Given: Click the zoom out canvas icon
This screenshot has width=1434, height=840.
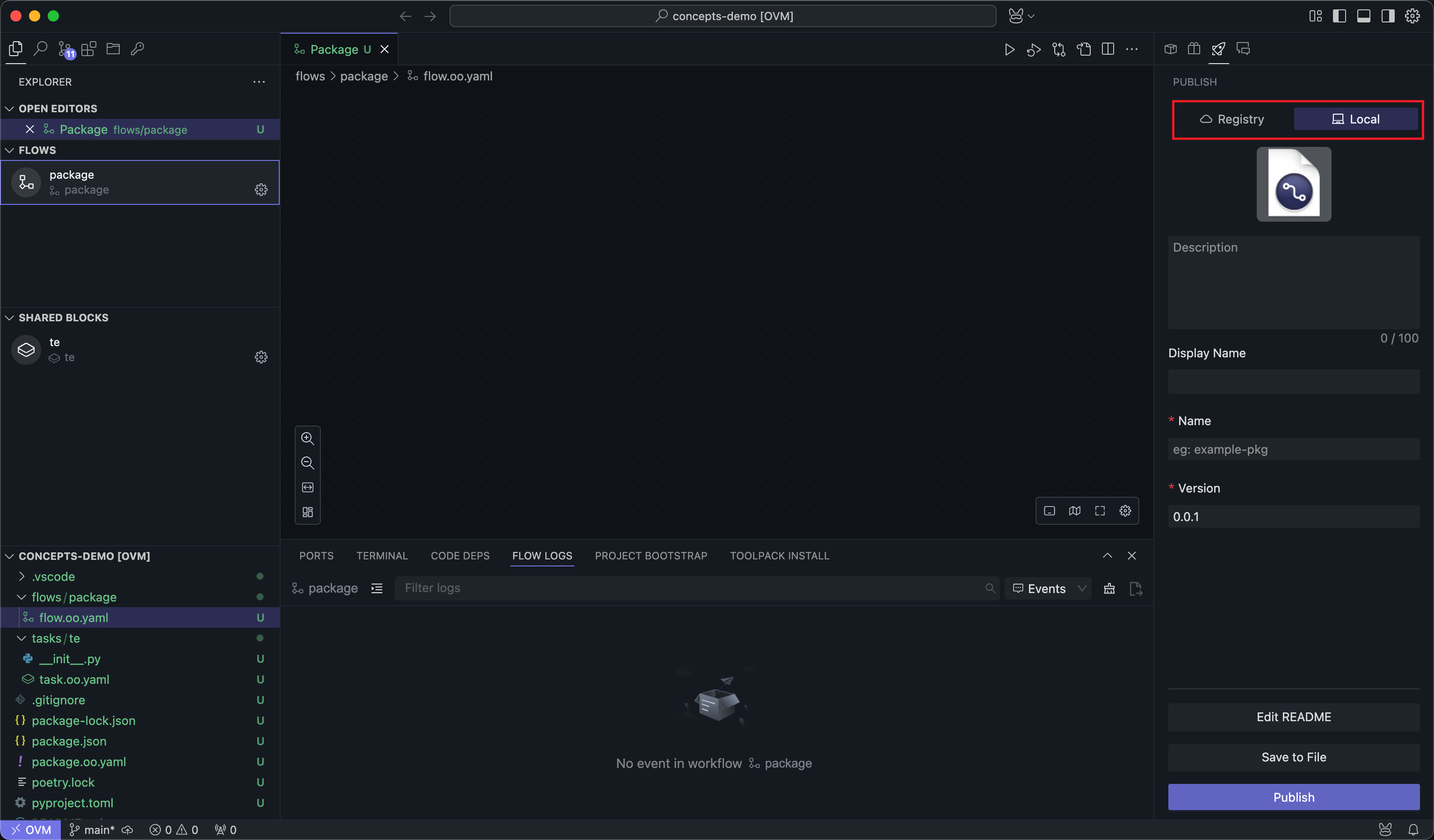Looking at the screenshot, I should click(x=307, y=463).
